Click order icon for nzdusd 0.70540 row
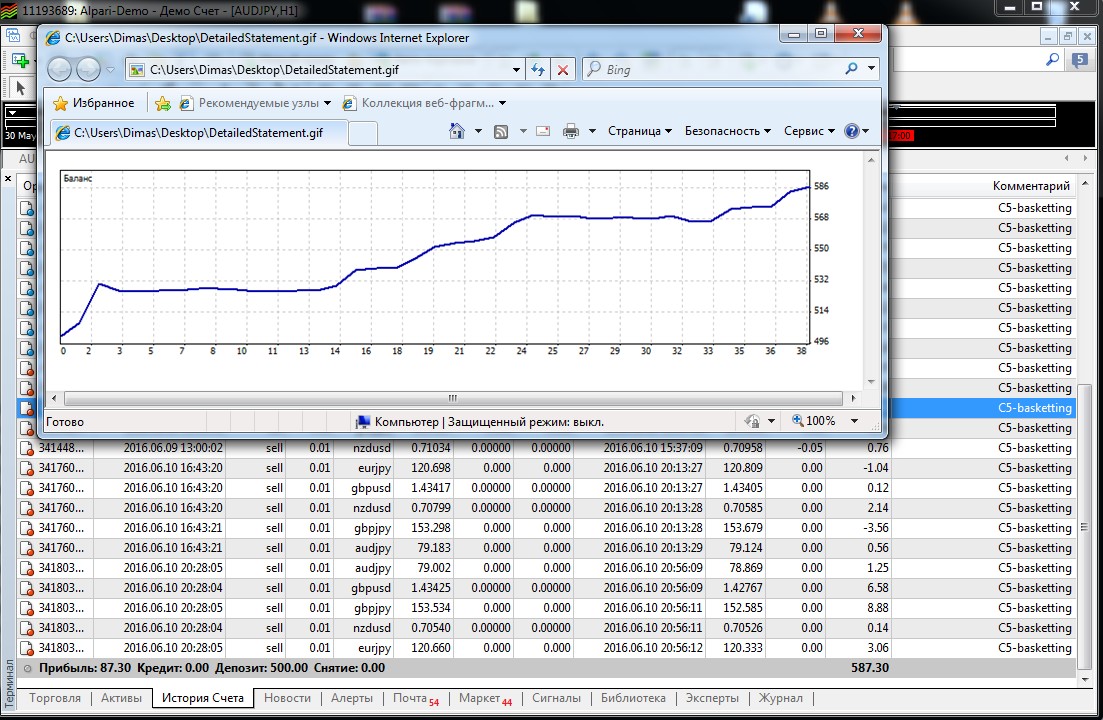 [x=27, y=628]
